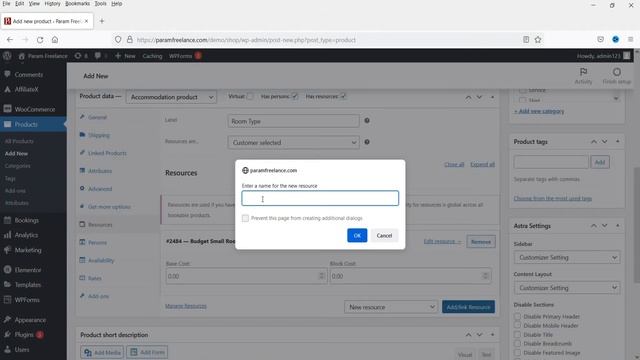Open the browser home page icon
Image resolution: width=640 pixels, height=360 pixels.
(x=55, y=40)
